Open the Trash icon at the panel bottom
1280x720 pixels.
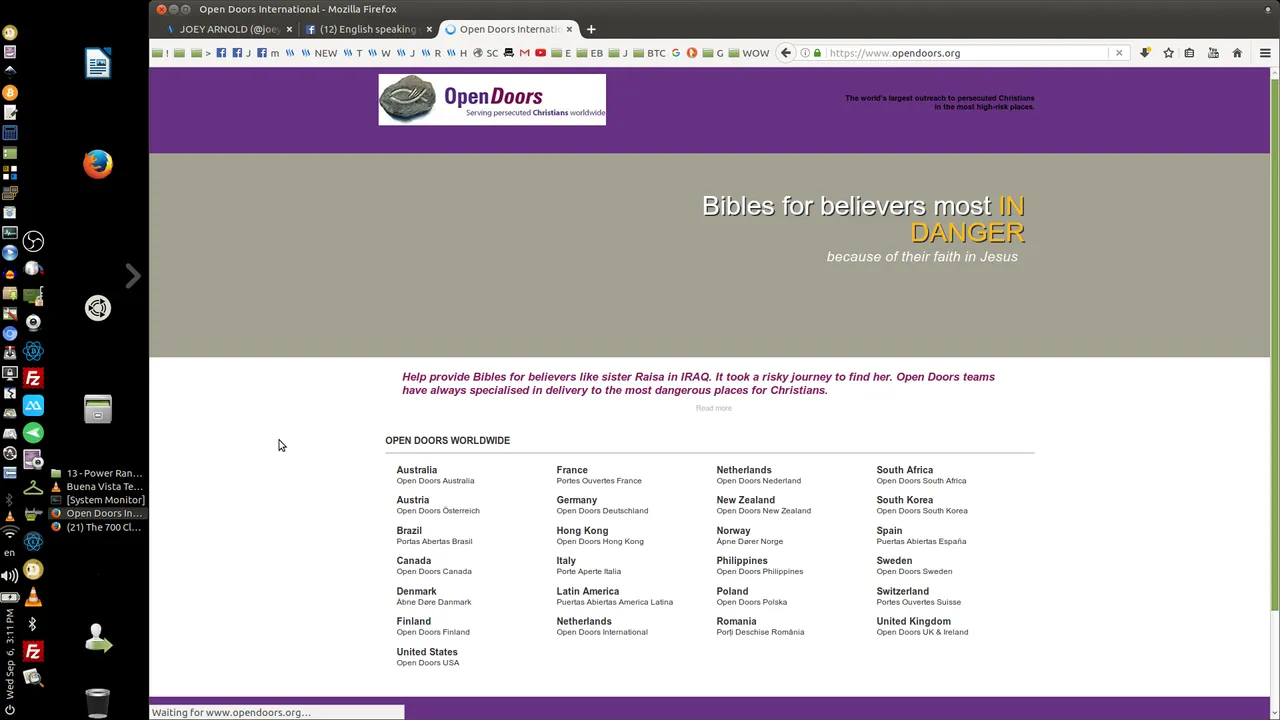point(98,701)
